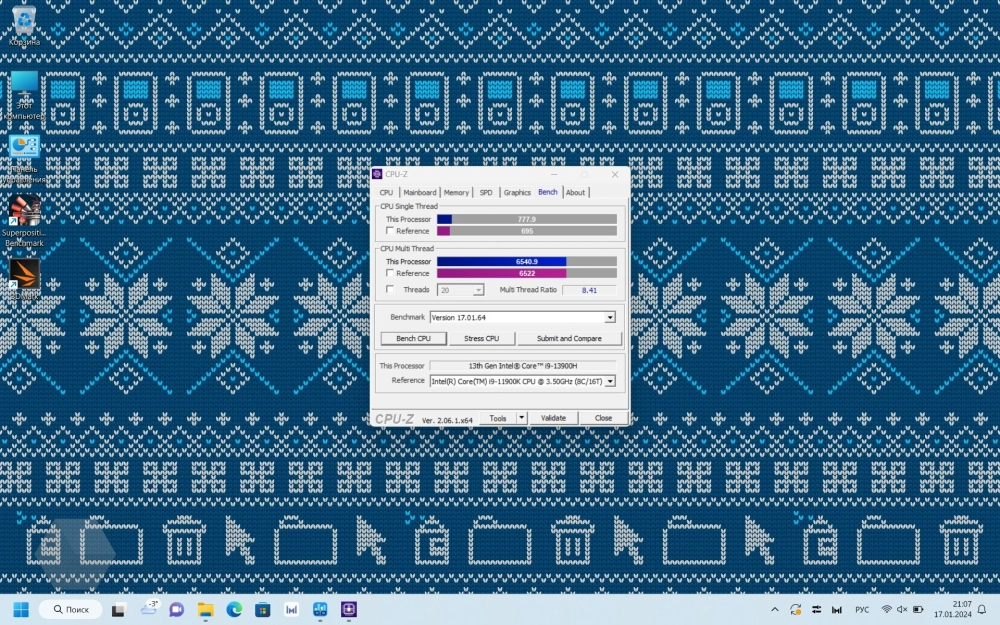
Task: Open the Control Panel desktop icon
Action: click(24, 150)
